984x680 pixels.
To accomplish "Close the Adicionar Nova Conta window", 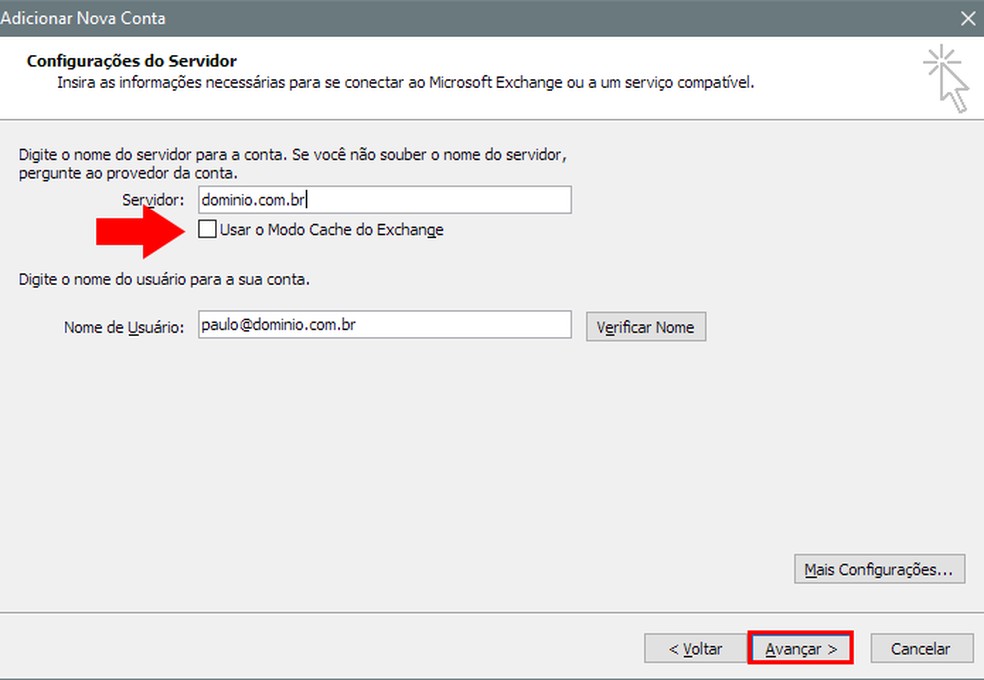I will pyautogui.click(x=963, y=18).
